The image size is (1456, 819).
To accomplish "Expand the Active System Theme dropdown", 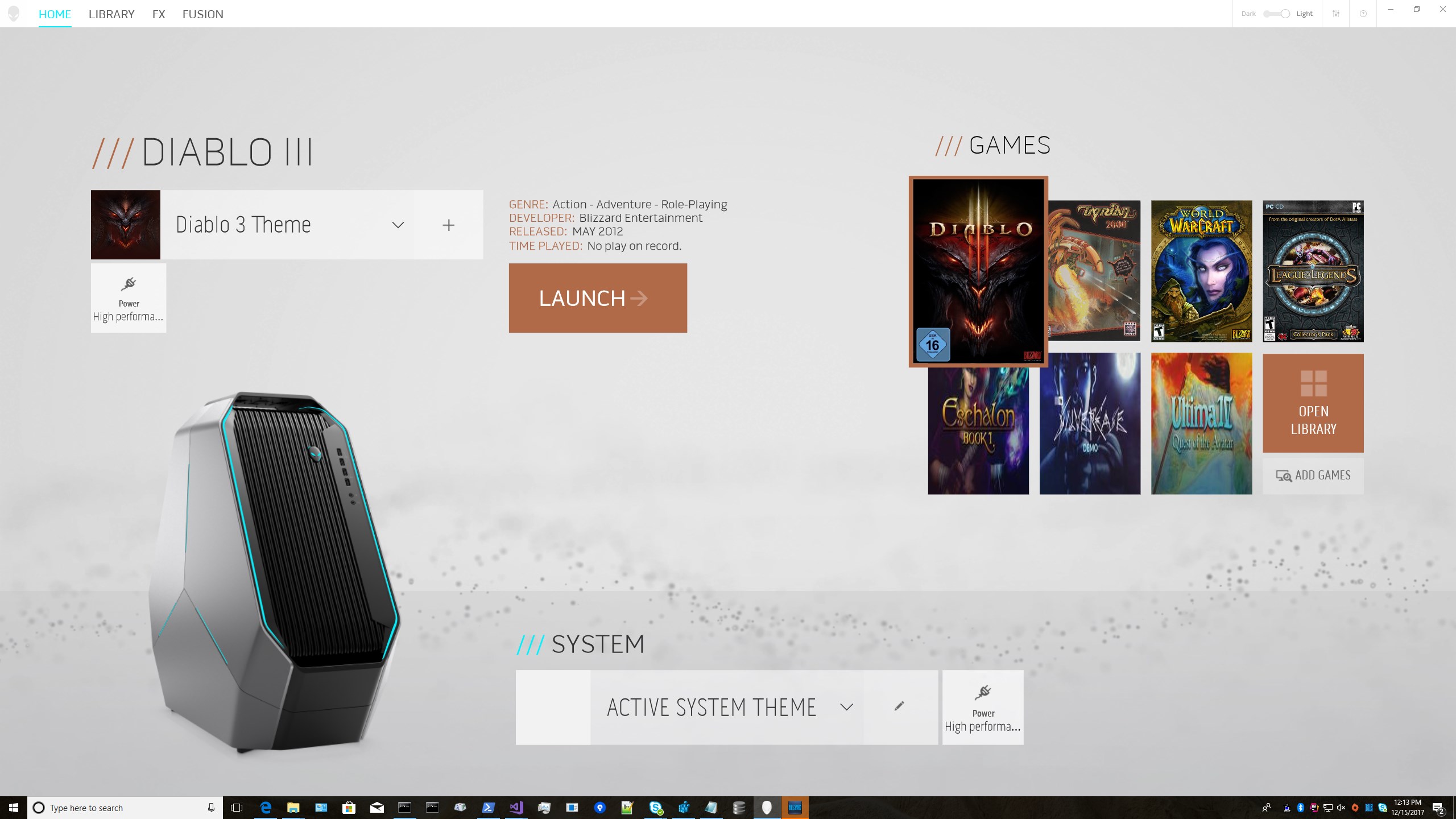I will 846,707.
